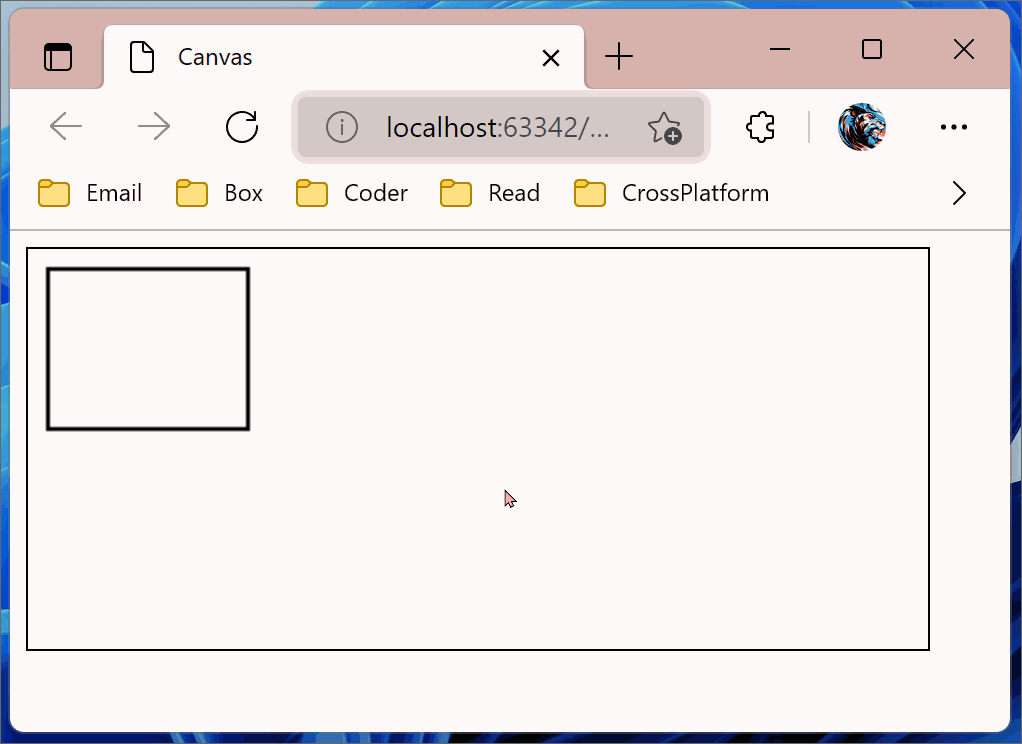Viewport: 1022px width, 744px height.
Task: Open the Coder favorites folder
Action: 352,193
